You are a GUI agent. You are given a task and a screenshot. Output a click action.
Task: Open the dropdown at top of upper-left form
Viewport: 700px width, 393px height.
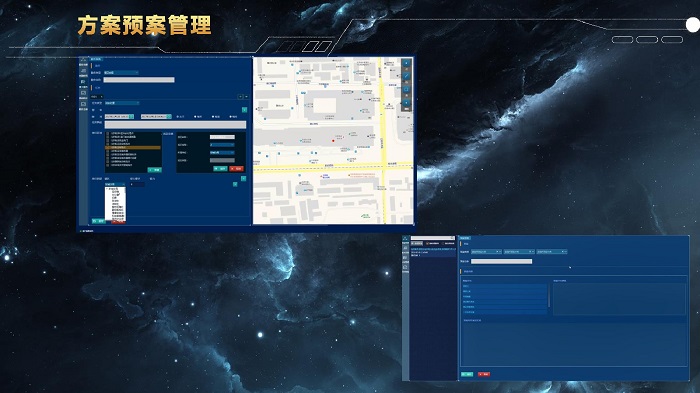coord(121,72)
